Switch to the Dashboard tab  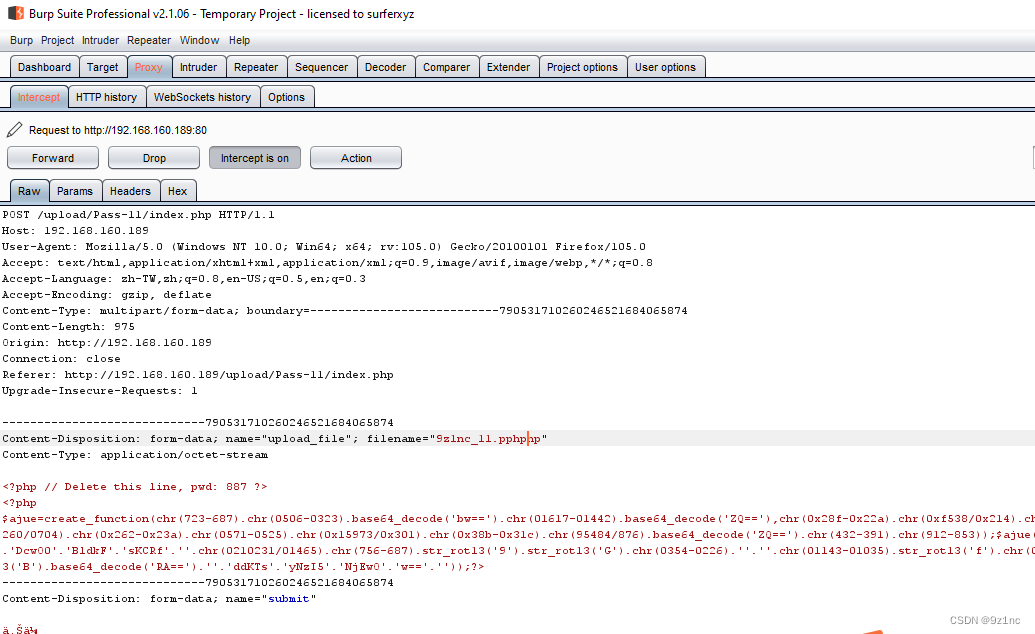[44, 67]
